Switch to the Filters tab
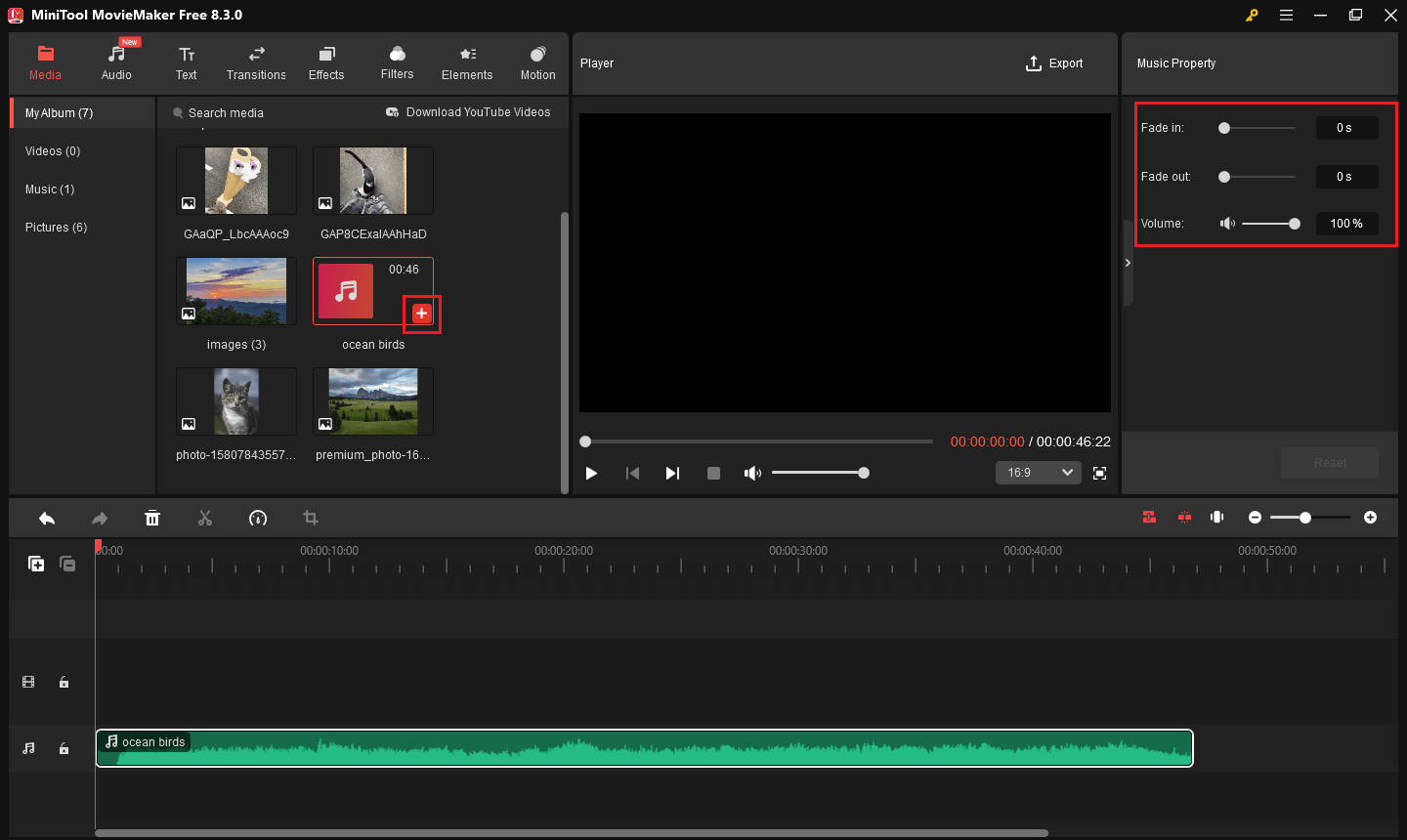 397,63
